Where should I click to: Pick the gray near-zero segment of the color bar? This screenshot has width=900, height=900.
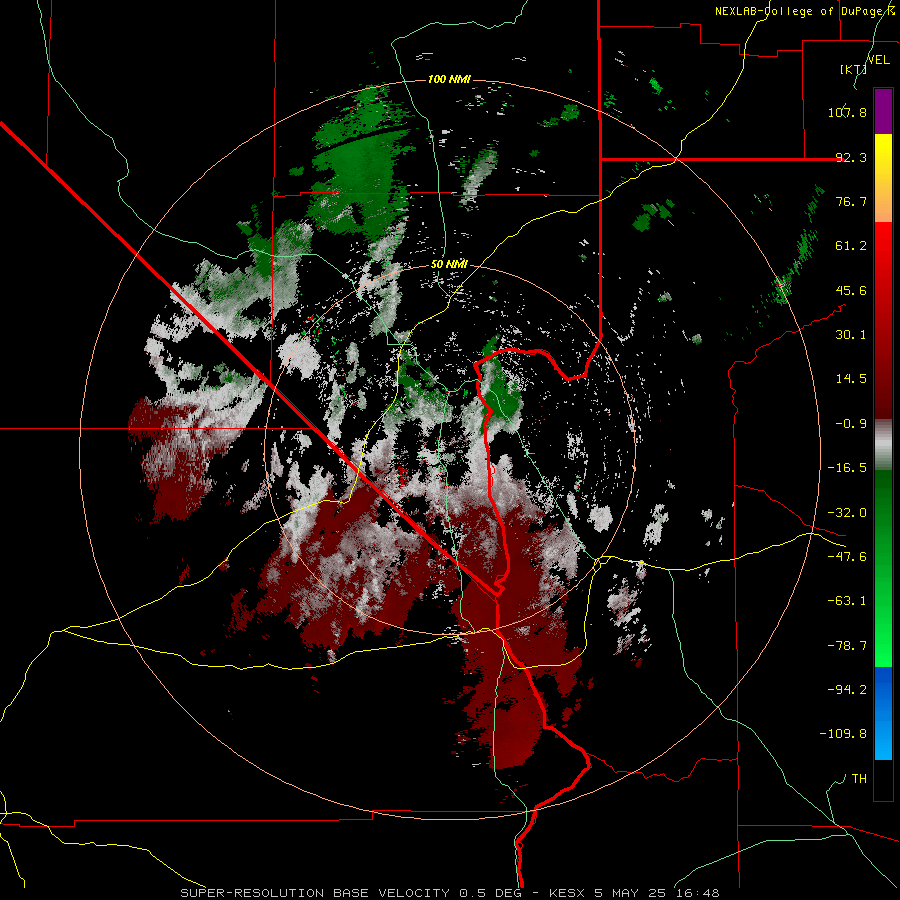883,444
